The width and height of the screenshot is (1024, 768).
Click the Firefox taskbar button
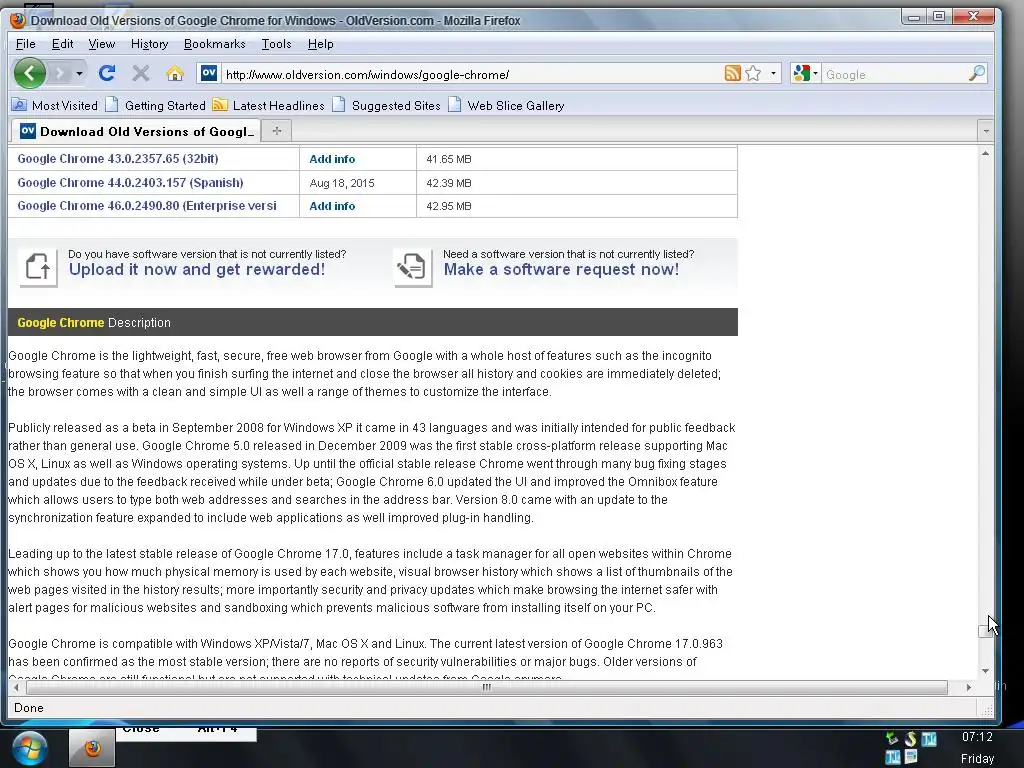tap(92, 748)
